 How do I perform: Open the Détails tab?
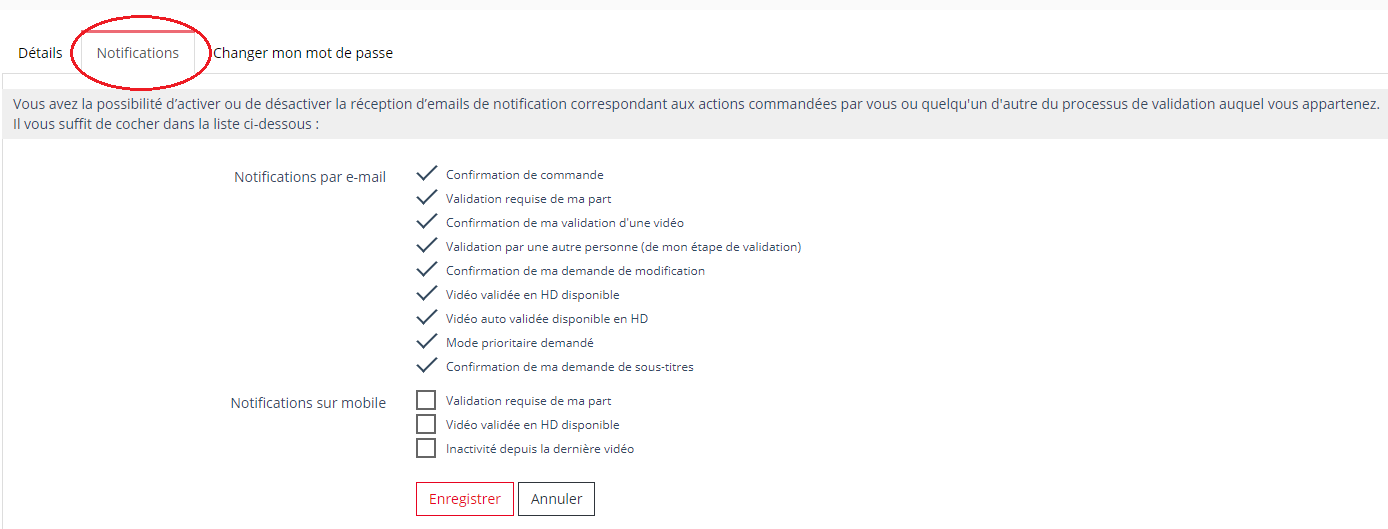40,53
